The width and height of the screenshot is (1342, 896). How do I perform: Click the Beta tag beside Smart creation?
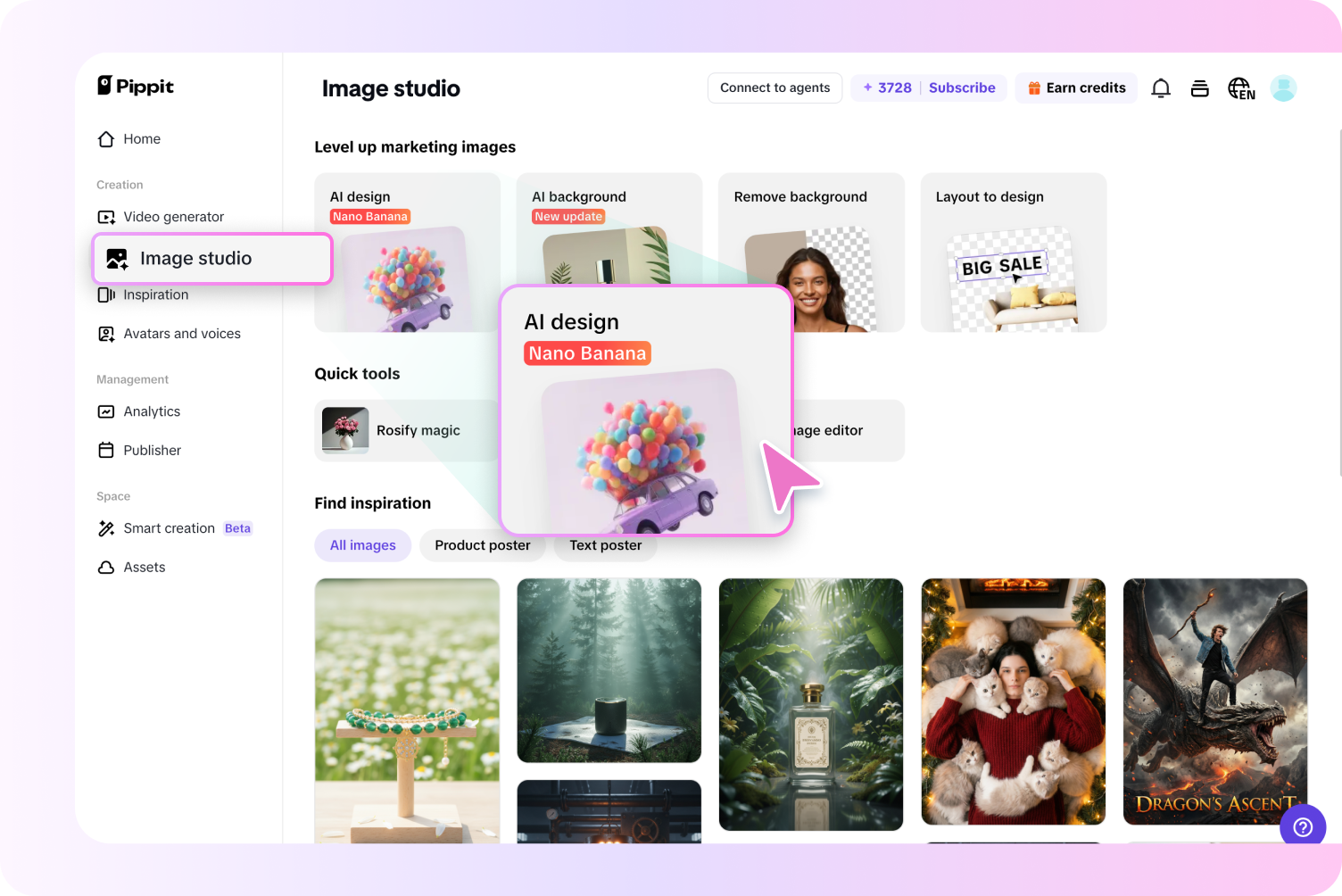point(237,528)
